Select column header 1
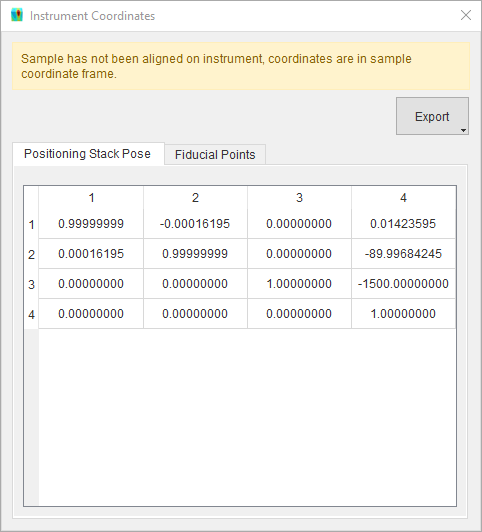This screenshot has height=532, width=482. pos(91,197)
